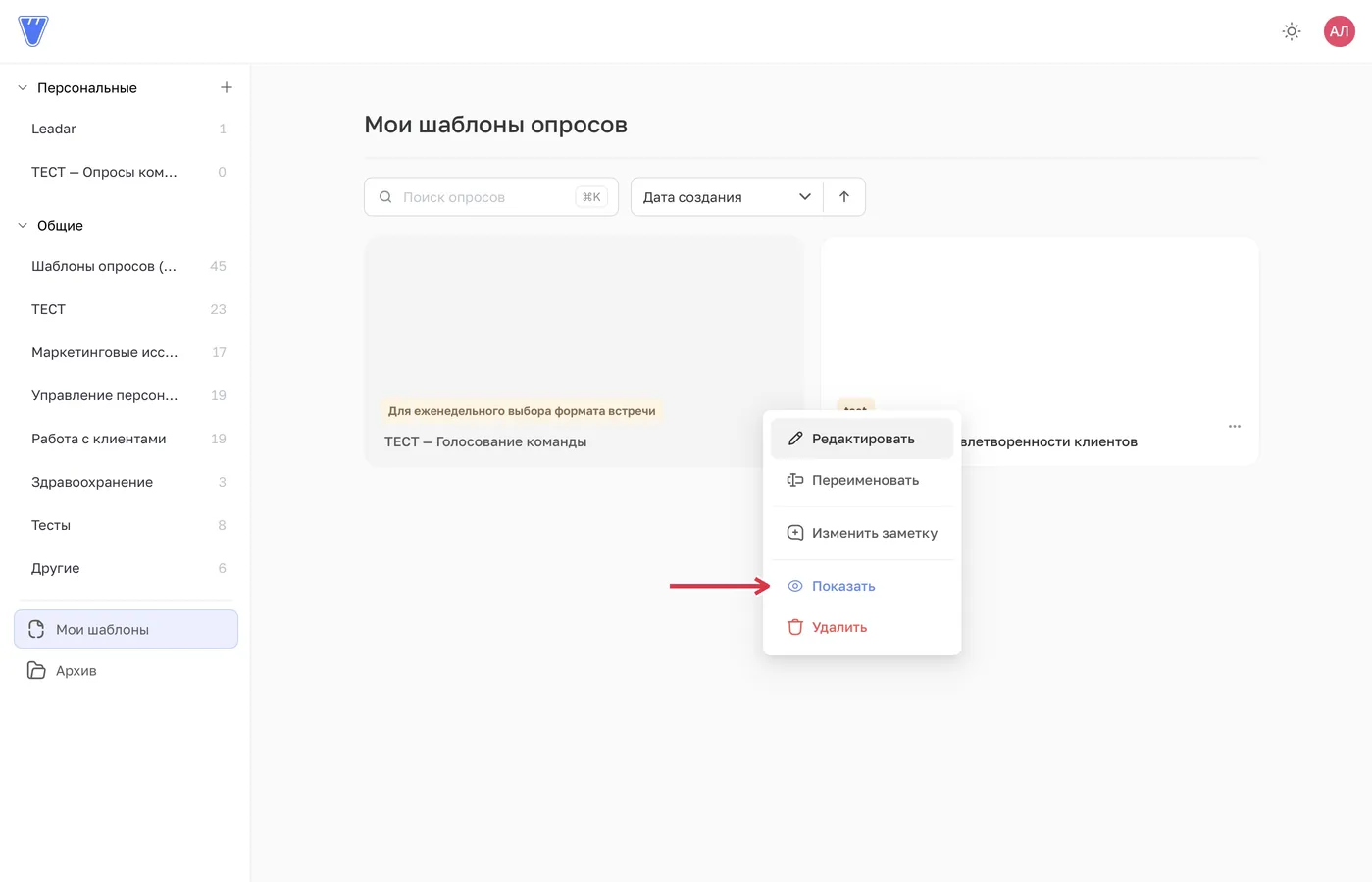Open Управление персон... folder

[x=126, y=395]
